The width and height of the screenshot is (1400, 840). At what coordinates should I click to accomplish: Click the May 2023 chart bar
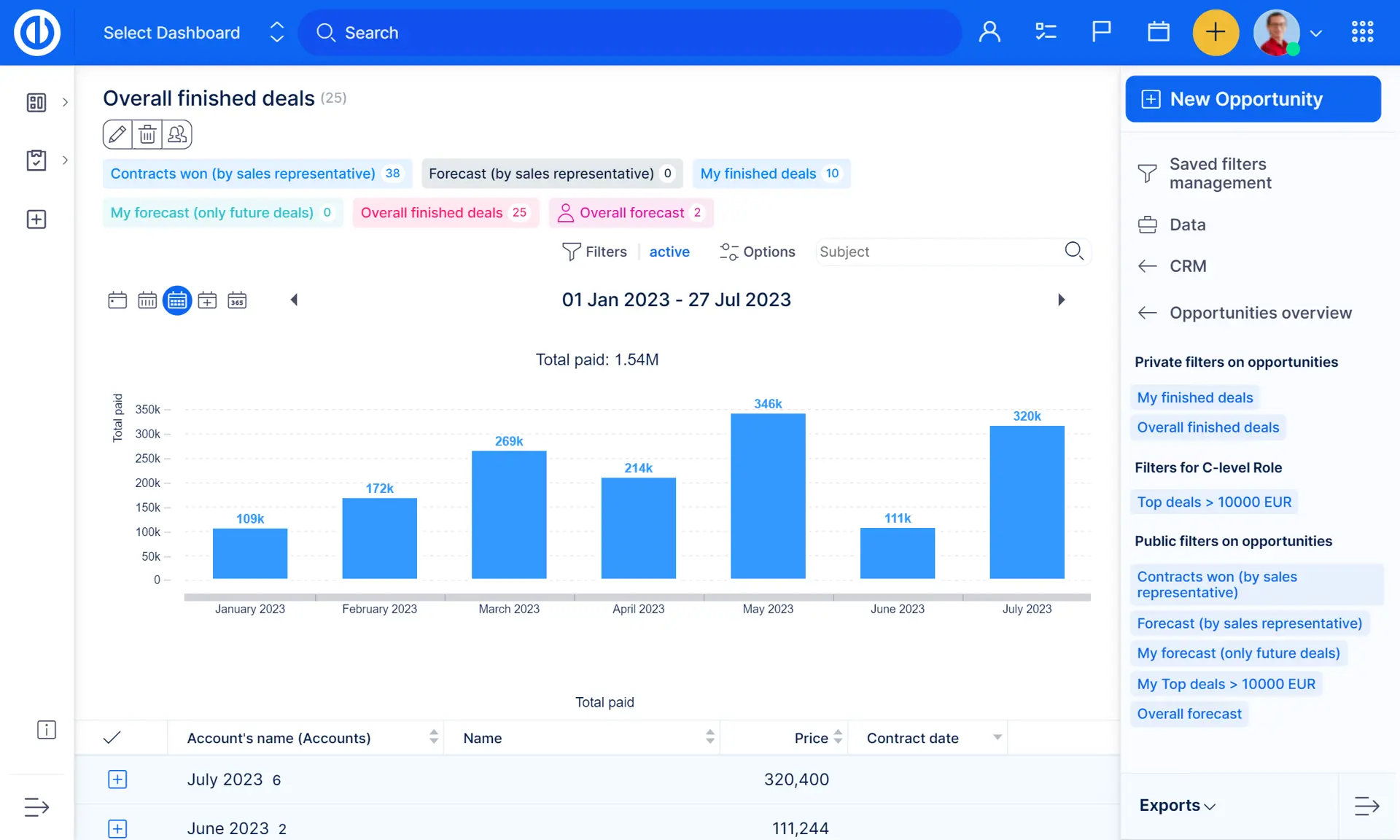[768, 496]
